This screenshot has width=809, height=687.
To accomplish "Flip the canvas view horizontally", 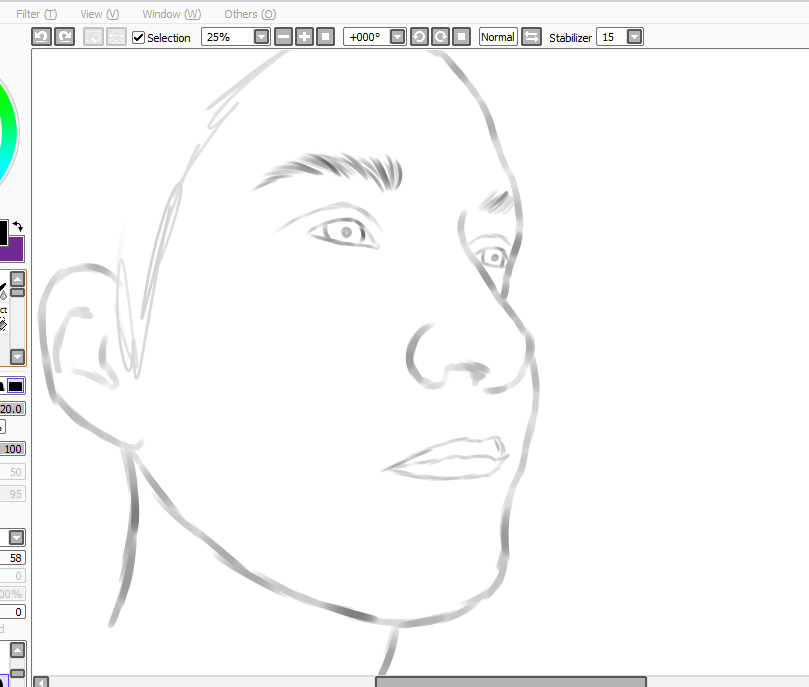I will click(x=531, y=37).
